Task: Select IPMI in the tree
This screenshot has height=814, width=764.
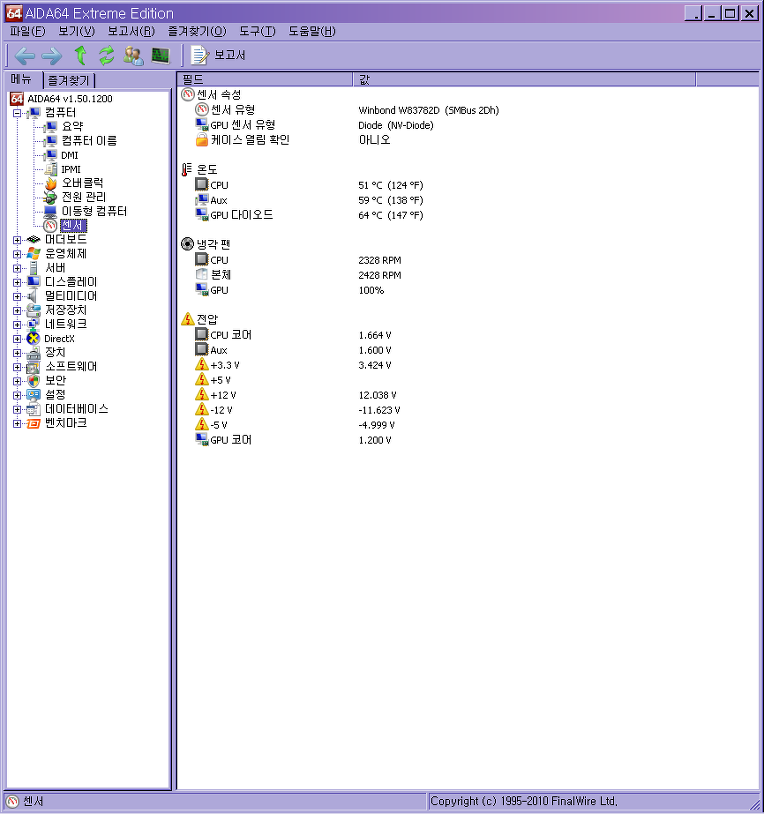Action: click(x=71, y=169)
